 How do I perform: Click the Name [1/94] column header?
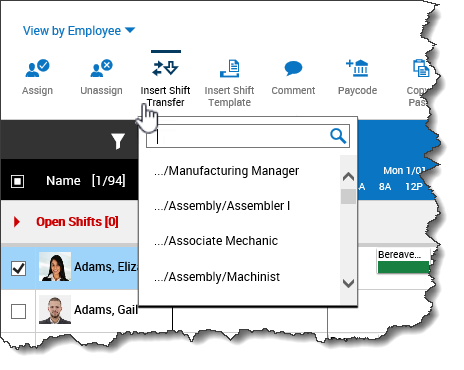[86, 181]
